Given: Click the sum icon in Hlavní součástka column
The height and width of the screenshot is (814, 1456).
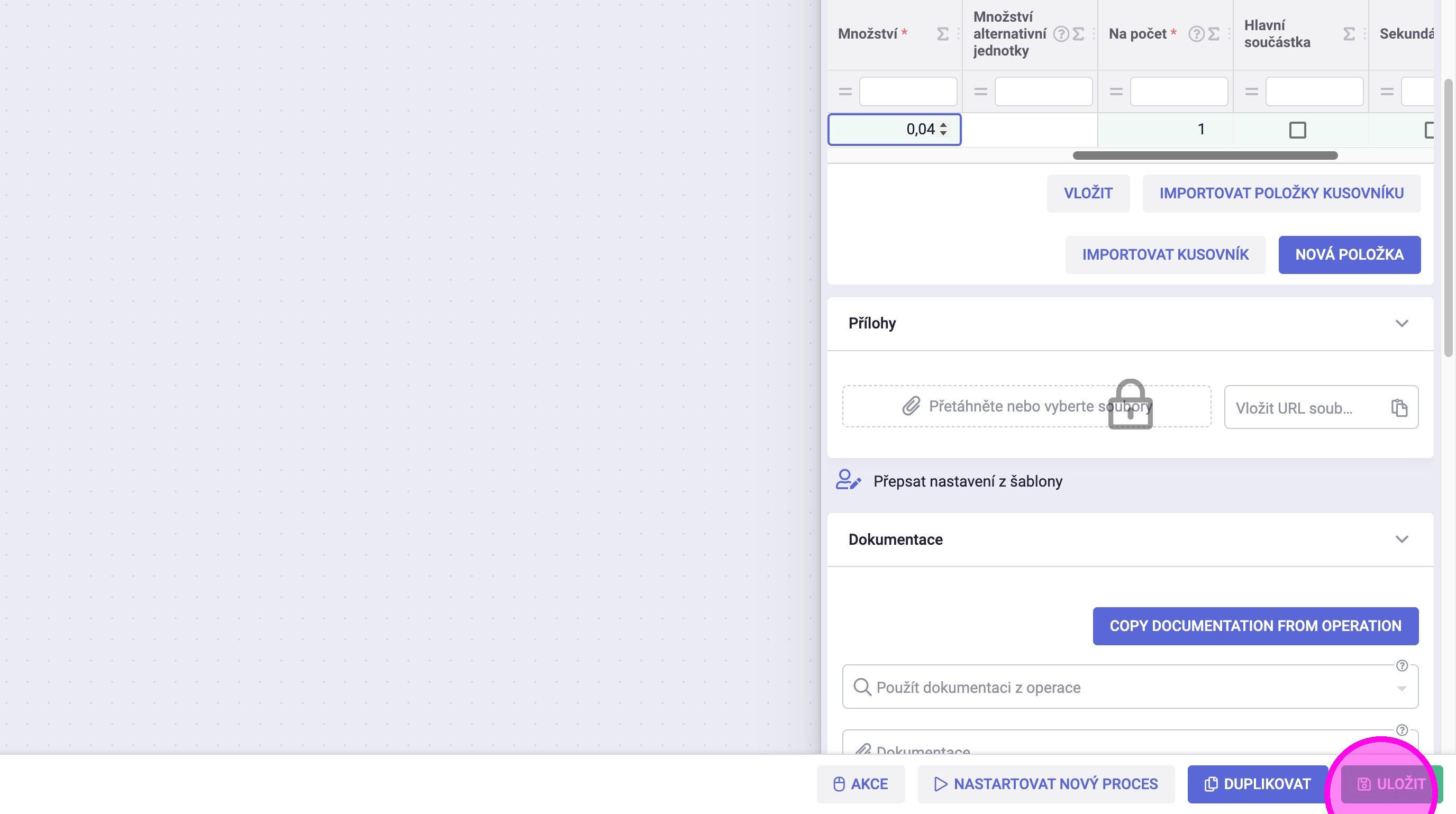Looking at the screenshot, I should tap(1349, 34).
